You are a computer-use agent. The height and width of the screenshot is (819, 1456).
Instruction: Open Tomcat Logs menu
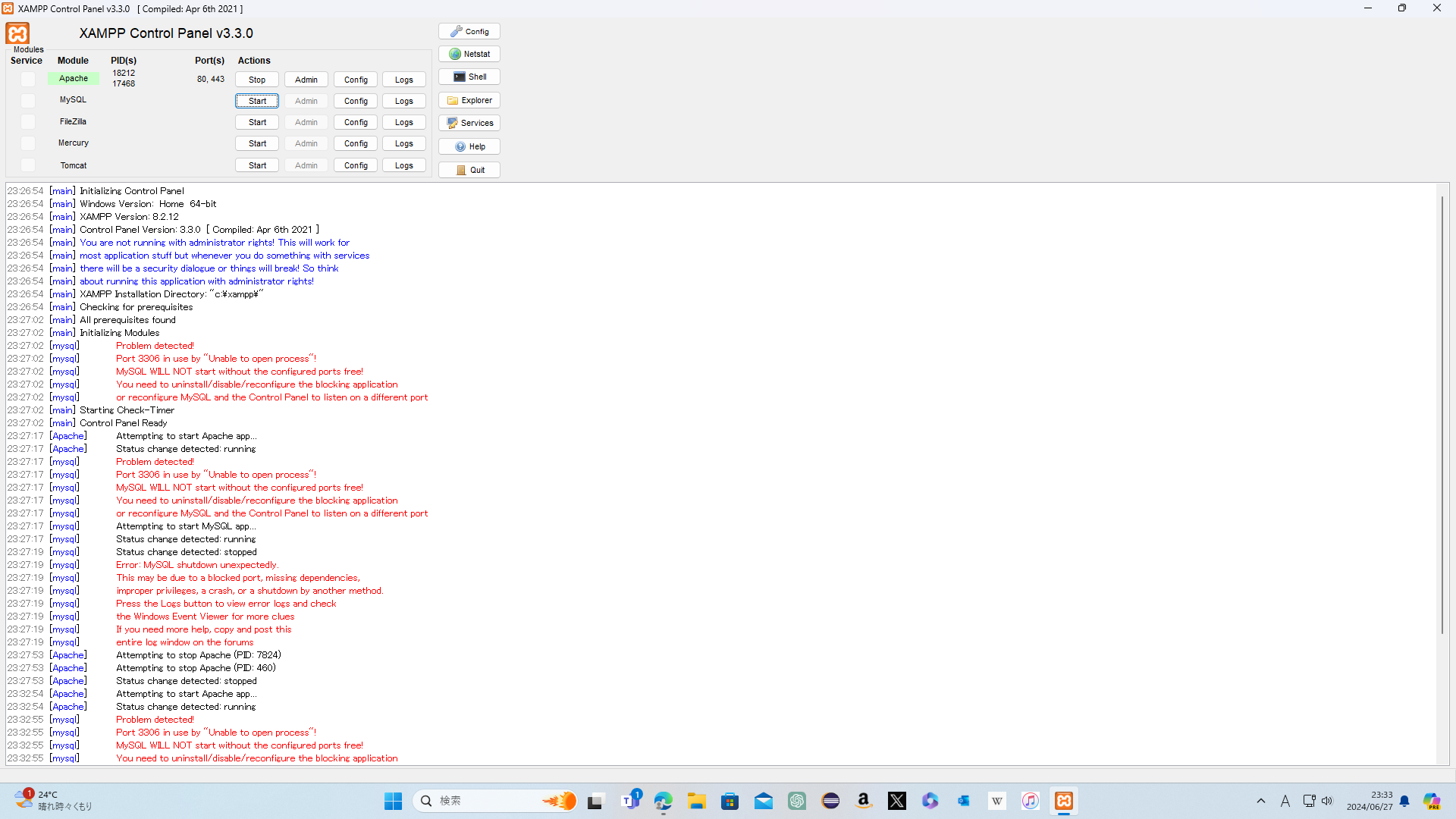[404, 165]
